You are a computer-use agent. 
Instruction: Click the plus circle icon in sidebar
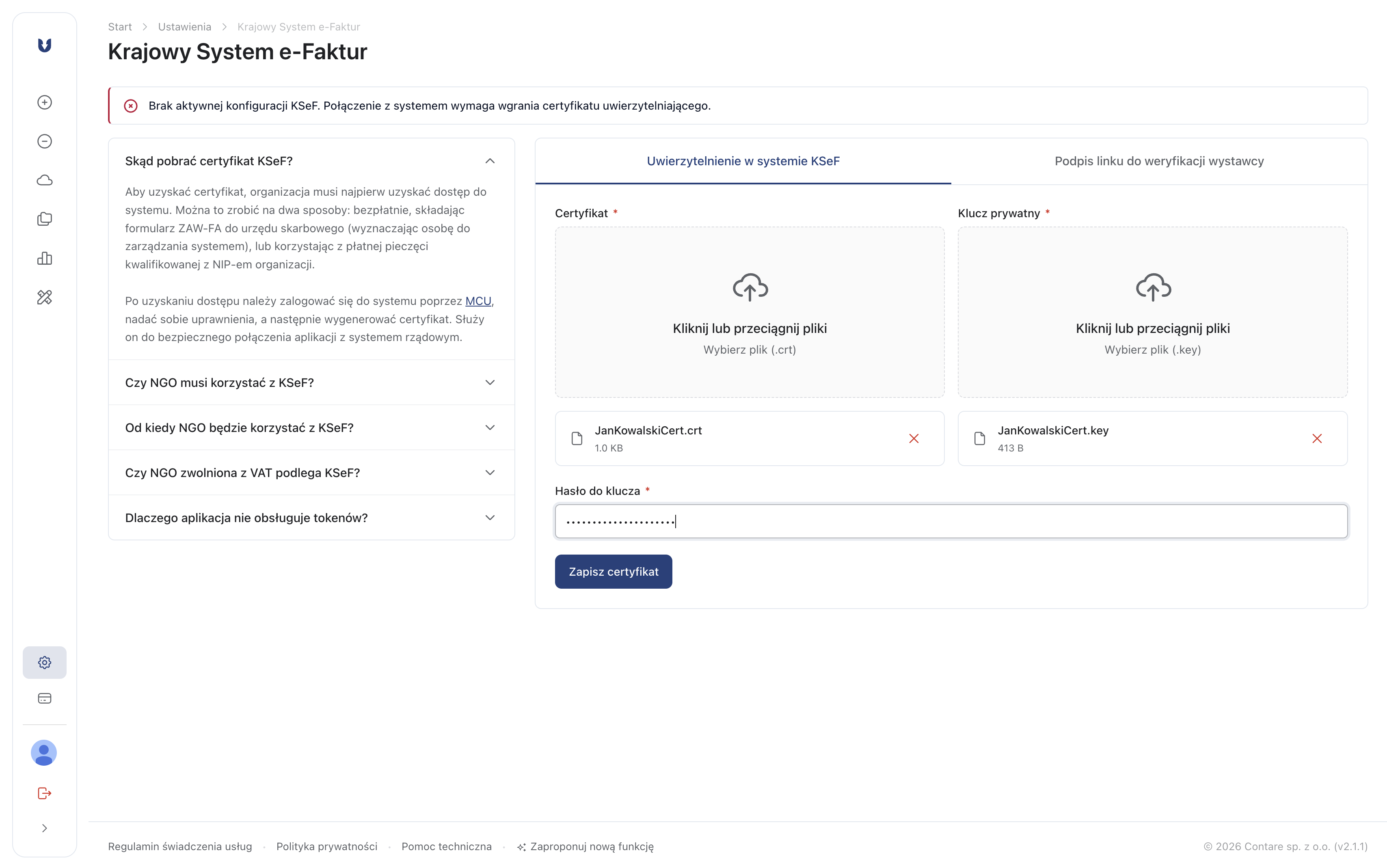click(45, 102)
